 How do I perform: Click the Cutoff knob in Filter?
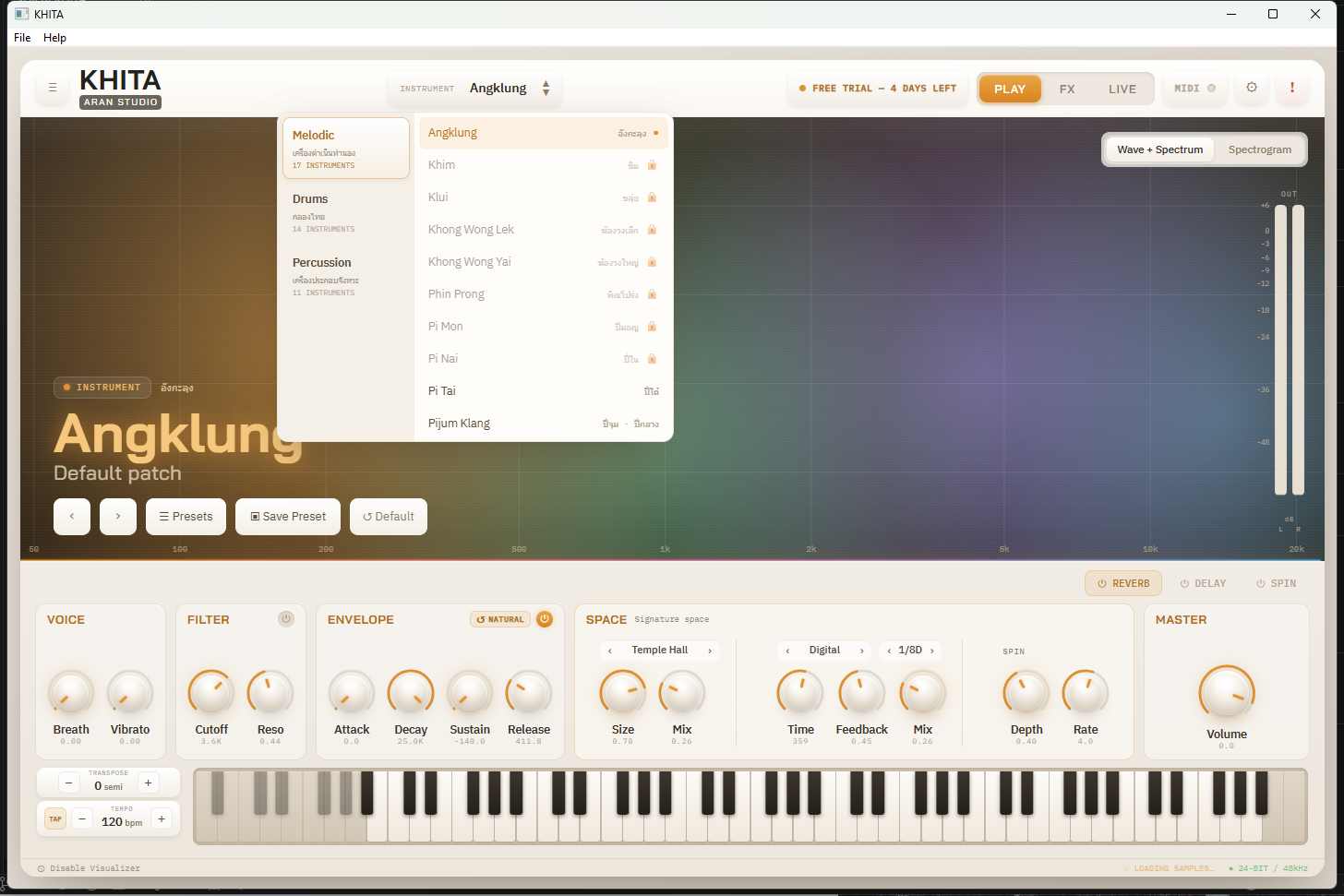click(x=211, y=693)
